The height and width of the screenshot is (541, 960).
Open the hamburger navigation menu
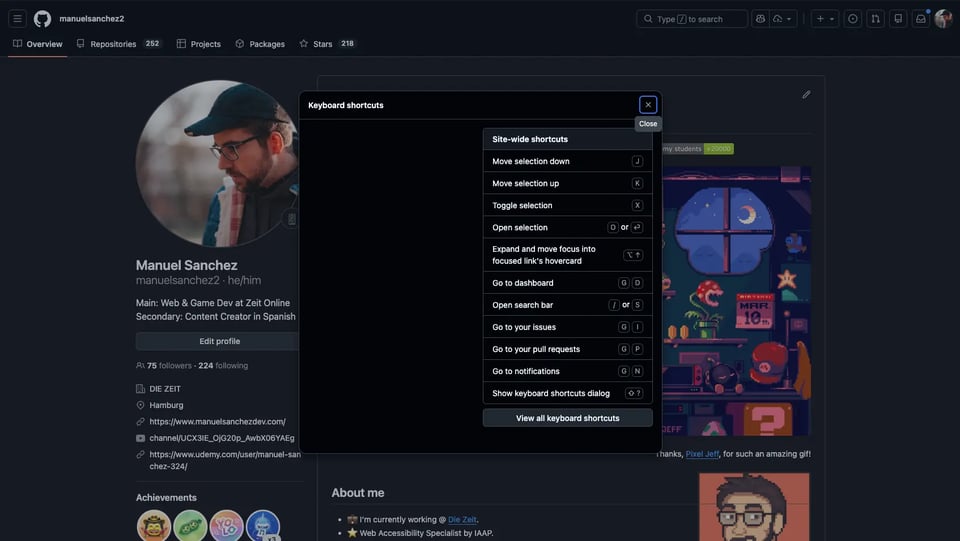click(17, 18)
